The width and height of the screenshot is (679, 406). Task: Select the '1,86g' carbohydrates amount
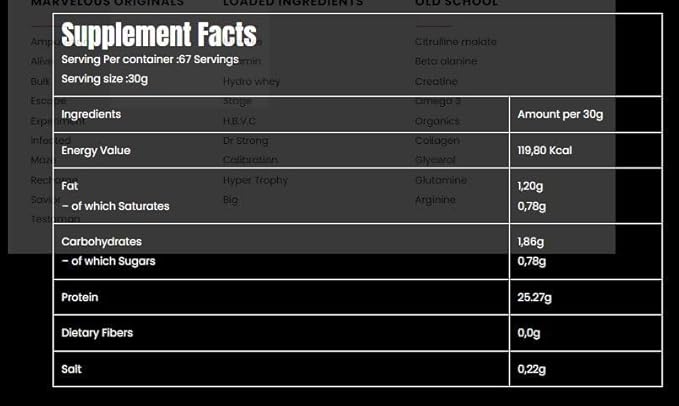pyautogui.click(x=530, y=242)
